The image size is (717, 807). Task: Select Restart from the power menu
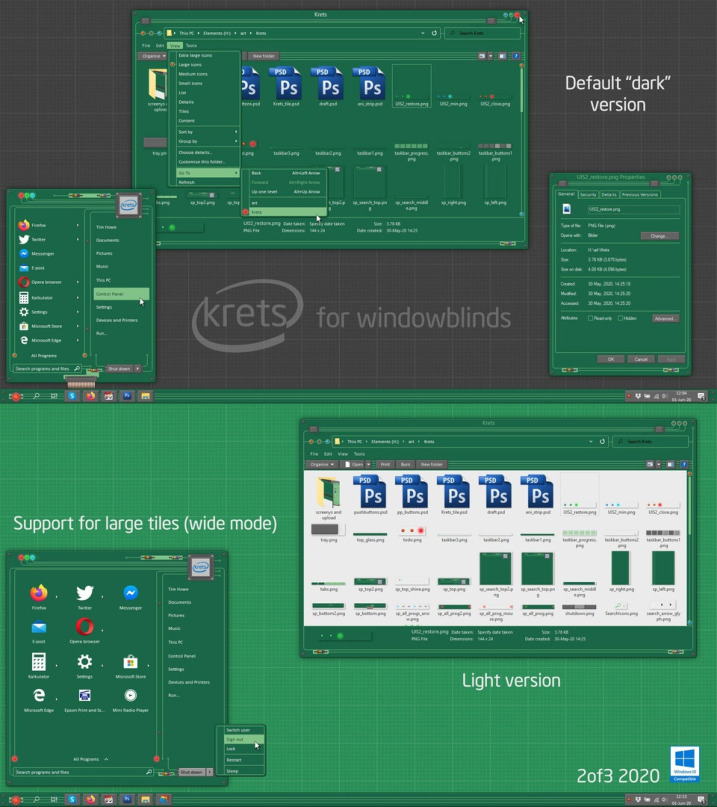tap(244, 760)
